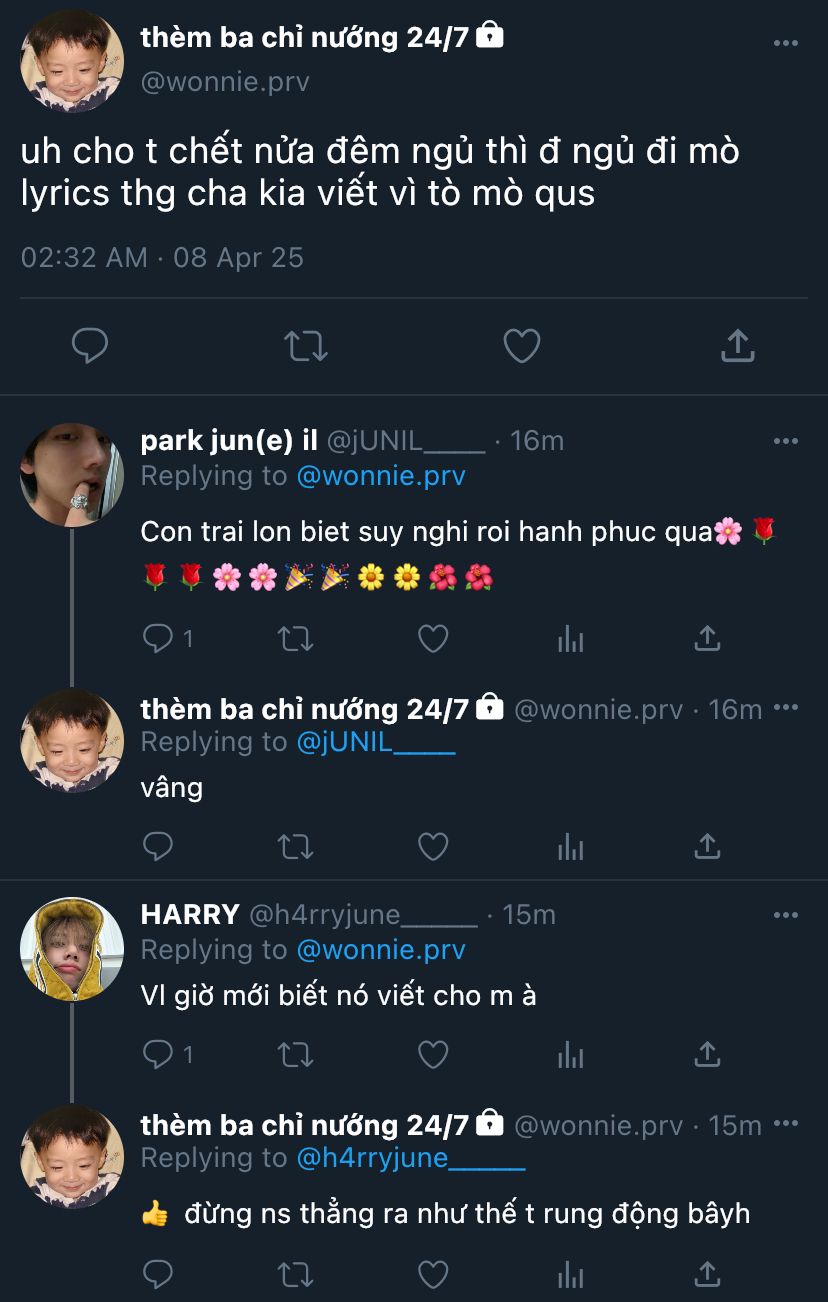Screen dimensions: 828x1302
Task: Like HARRY's reply to wonnie.prv
Action: 432,1053
